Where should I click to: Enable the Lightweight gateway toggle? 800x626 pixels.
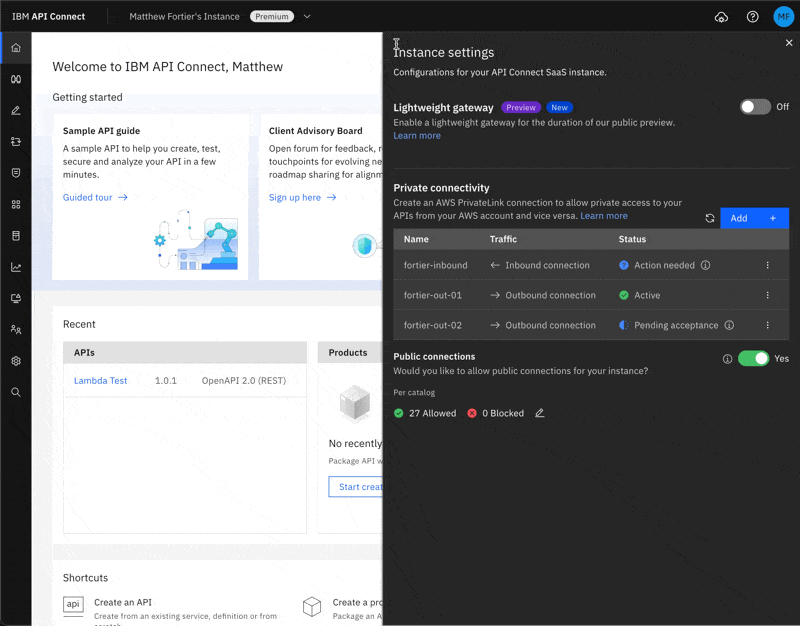click(x=755, y=107)
